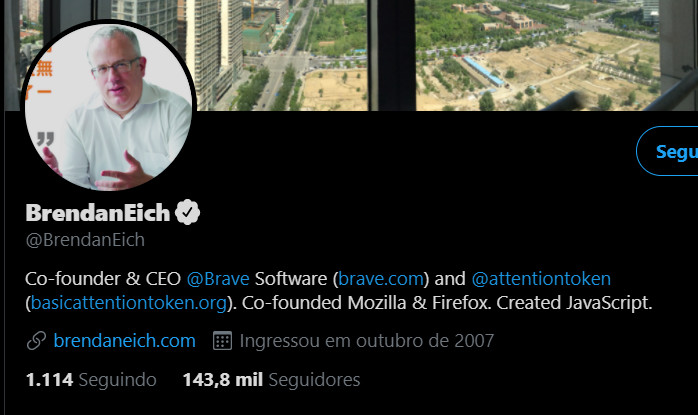Screen dimensions: 698x415
Task: Open the circular profile photo
Action: pos(108,107)
